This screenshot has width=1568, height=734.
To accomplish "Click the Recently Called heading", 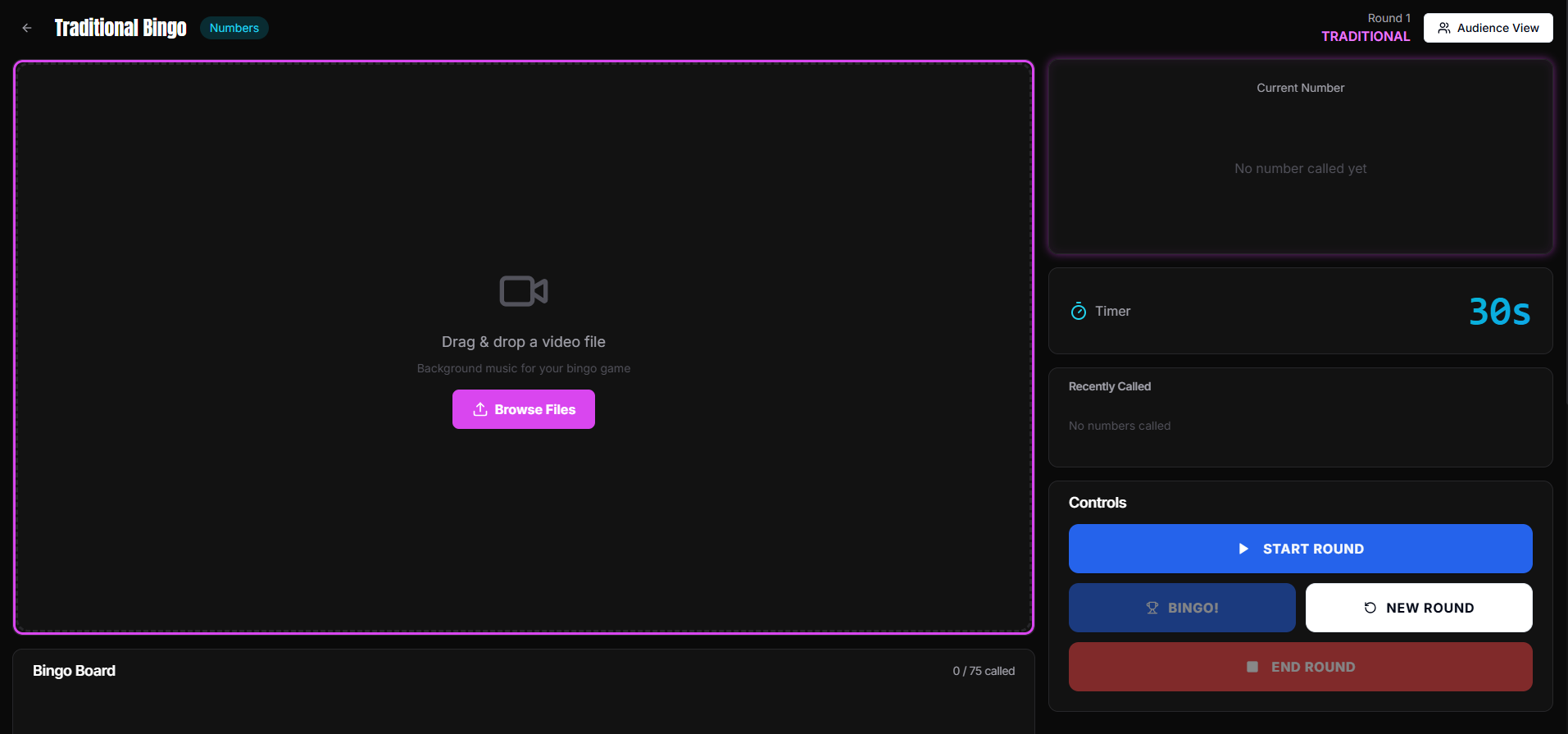I will (x=1110, y=386).
